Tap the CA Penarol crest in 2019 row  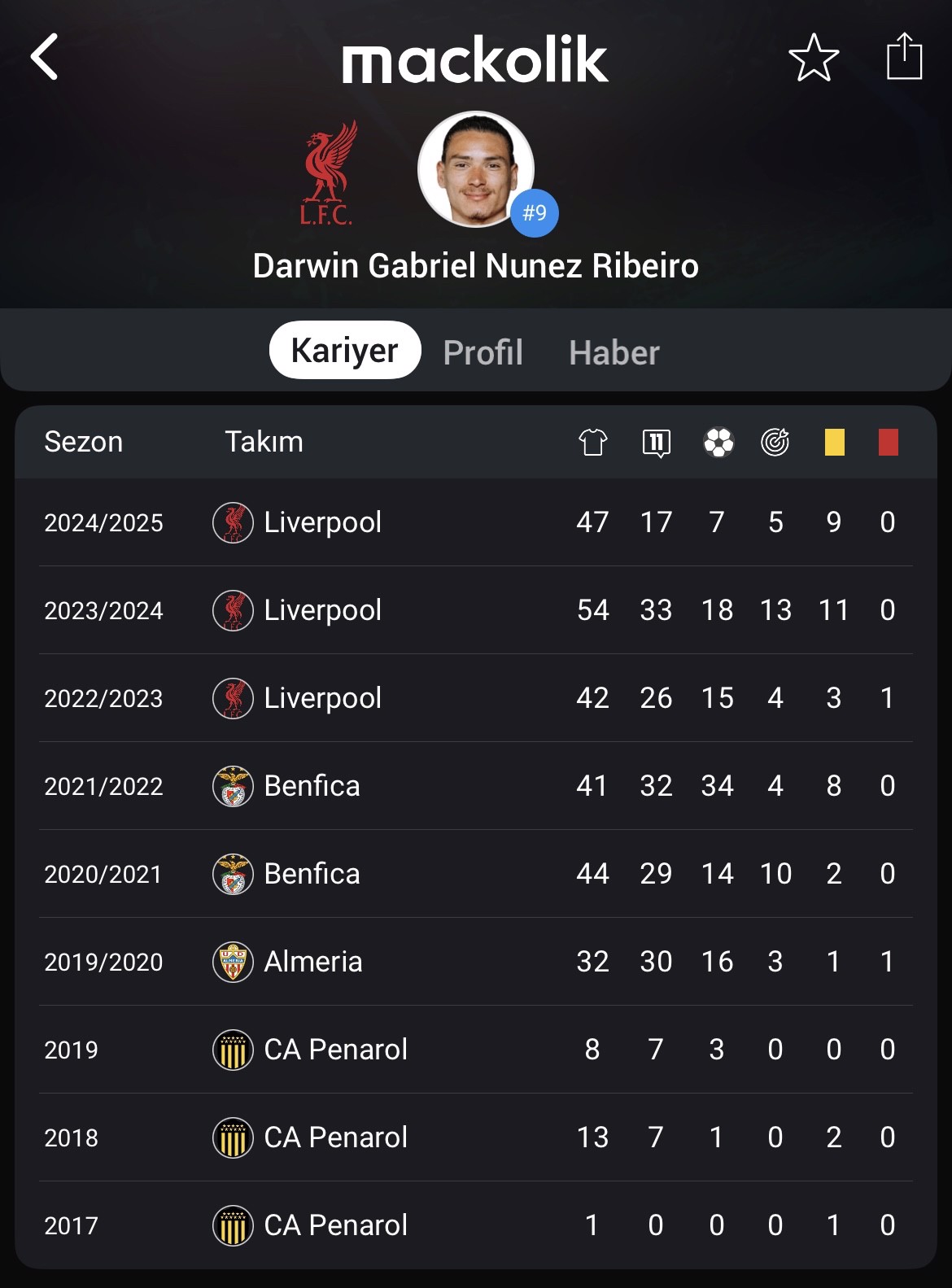(x=233, y=1050)
